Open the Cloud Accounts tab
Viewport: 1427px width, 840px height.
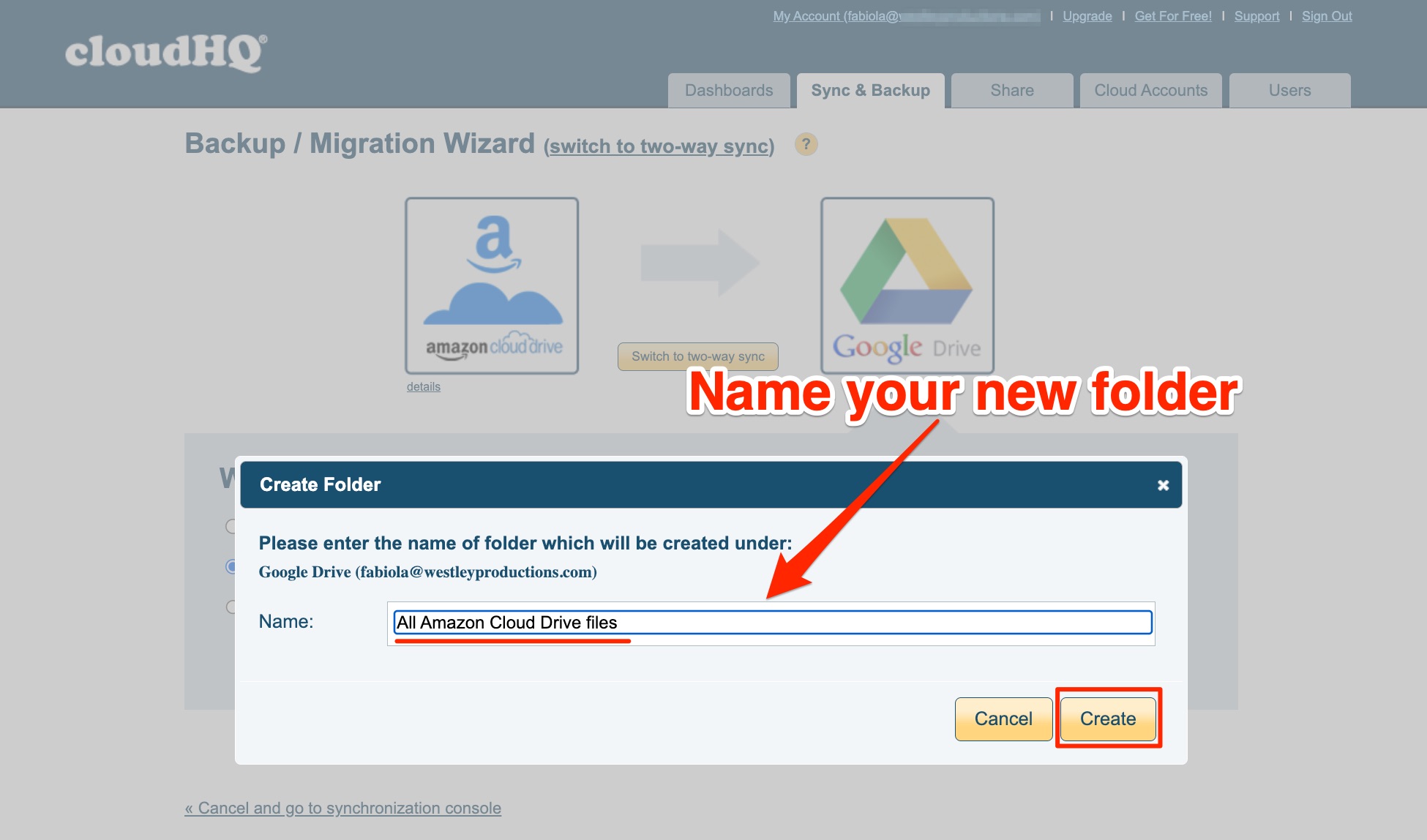tap(1150, 90)
